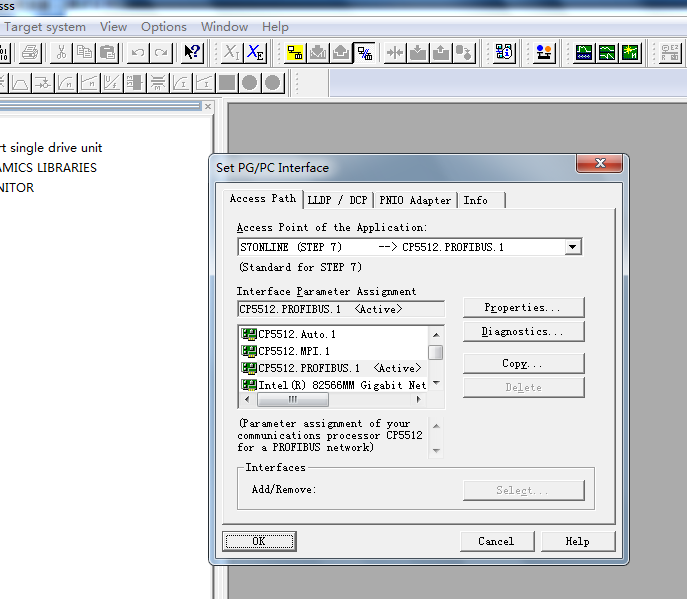This screenshot has height=599, width=687.
Task: Open the View menu
Action: 113,27
